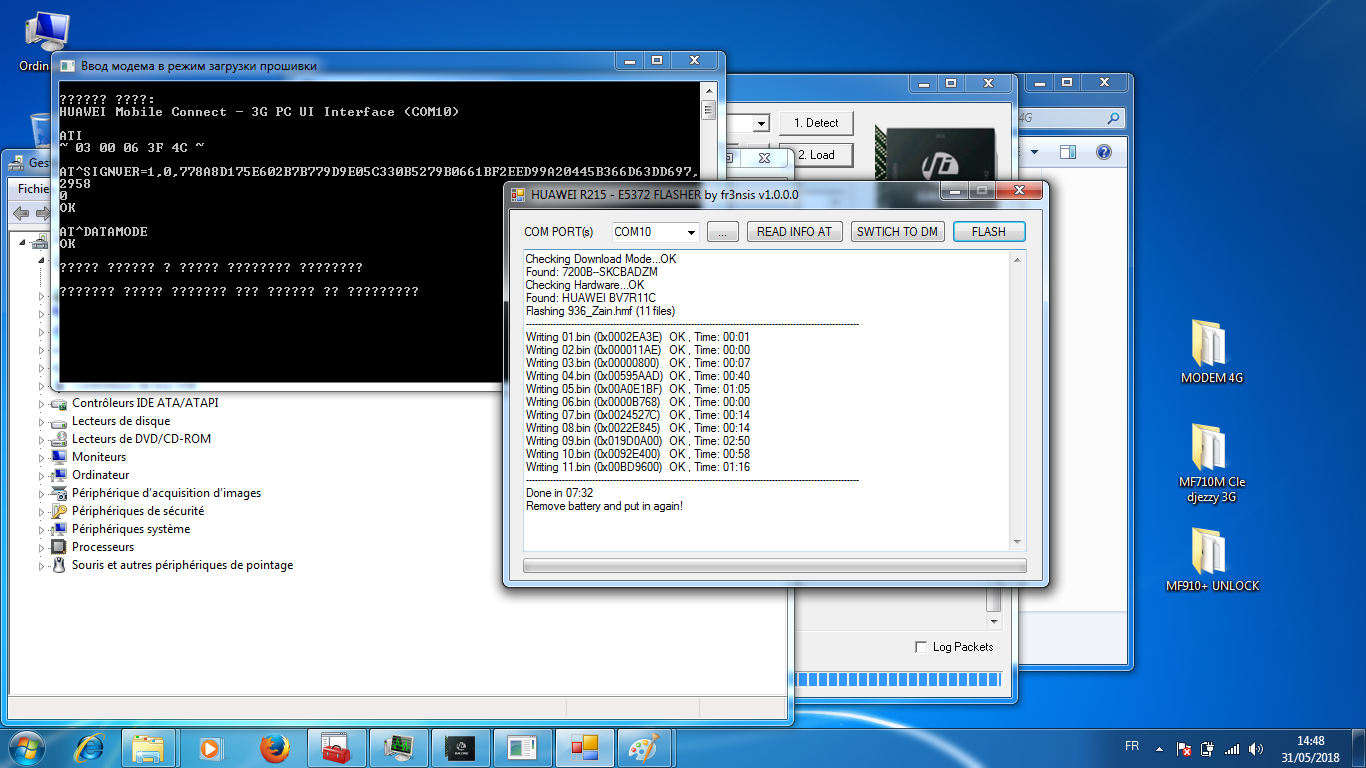
Task: Click the 1. Detect button
Action: coord(816,123)
